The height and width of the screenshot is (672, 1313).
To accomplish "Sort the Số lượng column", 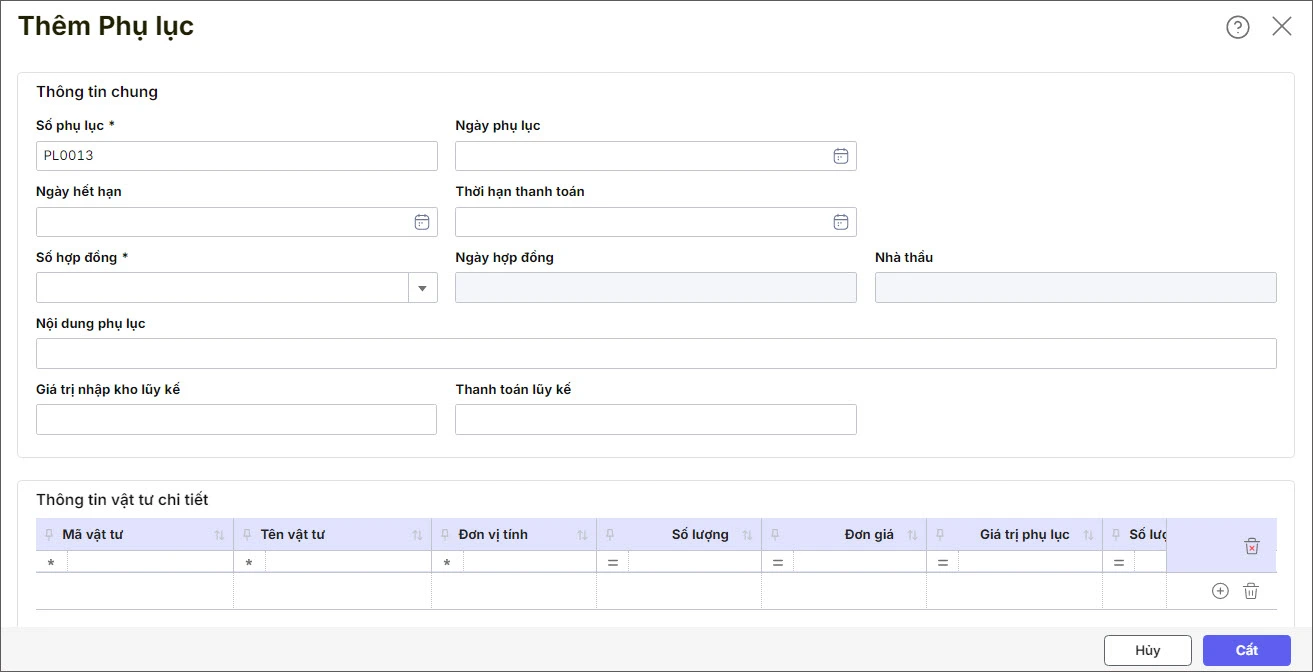I will [747, 536].
